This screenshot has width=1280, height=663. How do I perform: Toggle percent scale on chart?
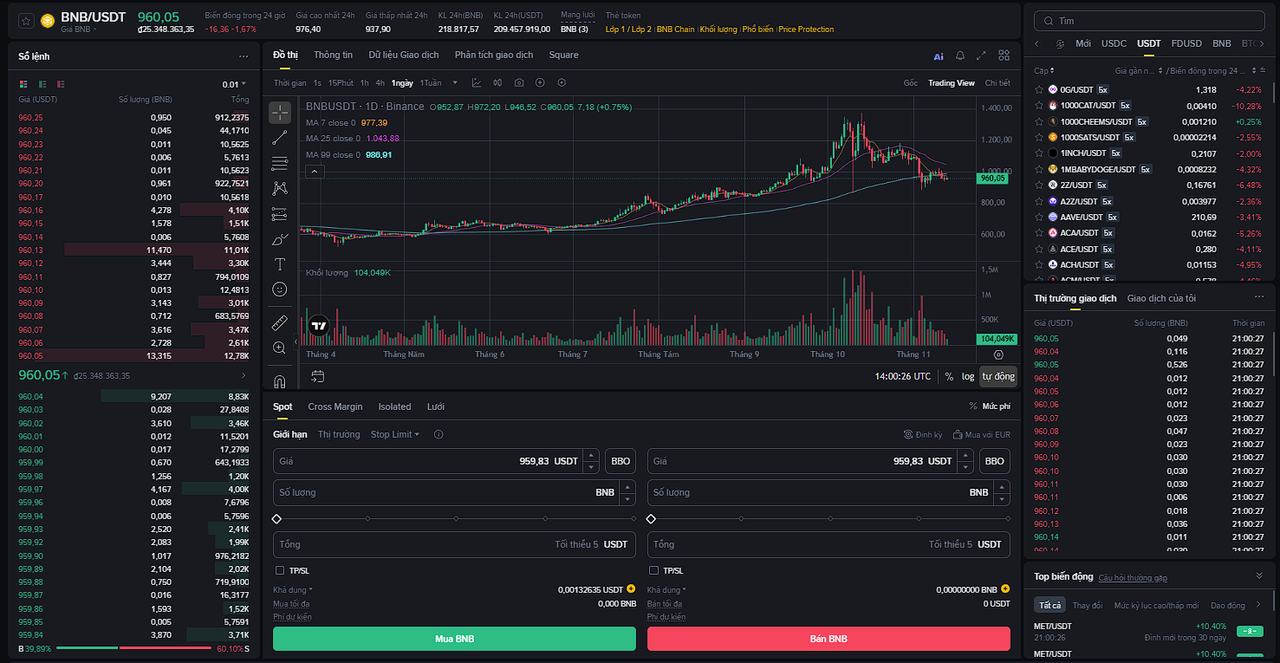(949, 376)
